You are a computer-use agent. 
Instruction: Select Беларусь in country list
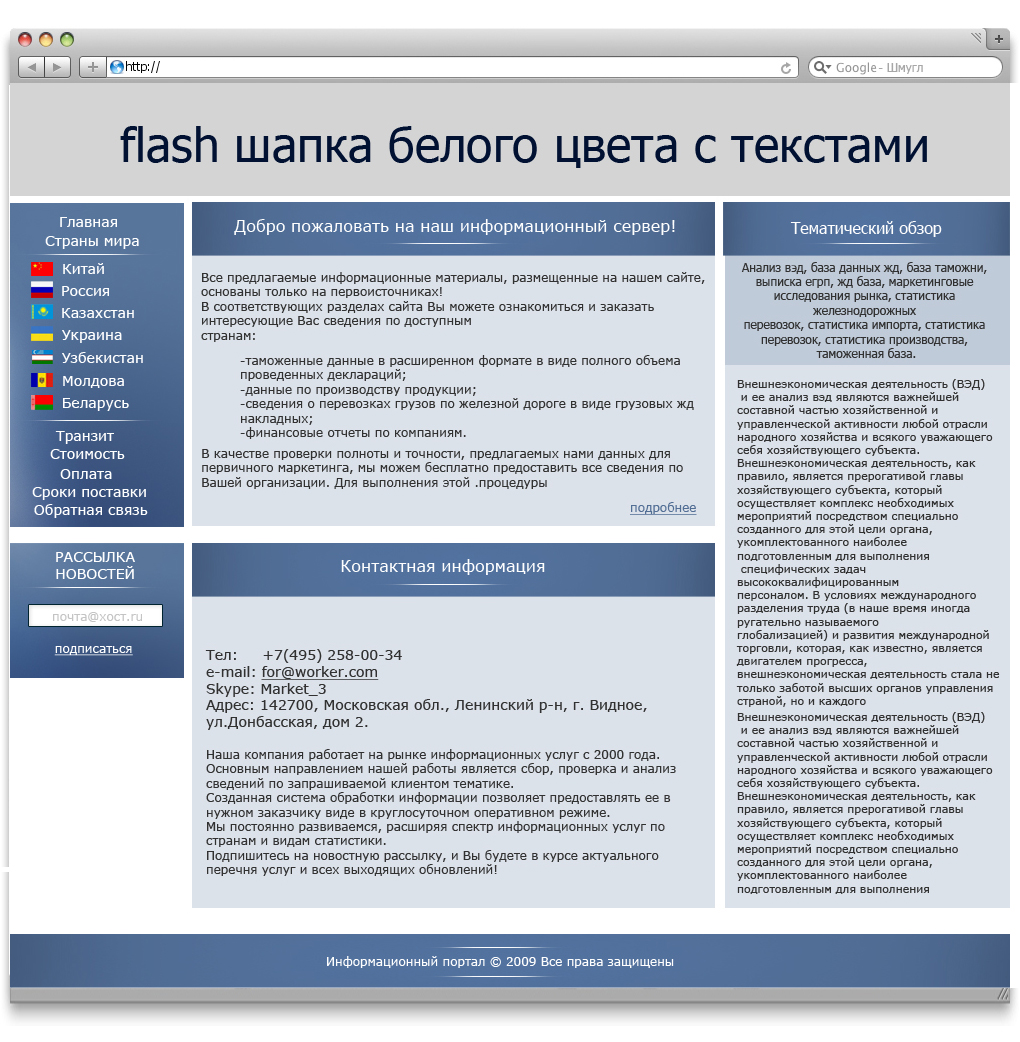coord(95,403)
